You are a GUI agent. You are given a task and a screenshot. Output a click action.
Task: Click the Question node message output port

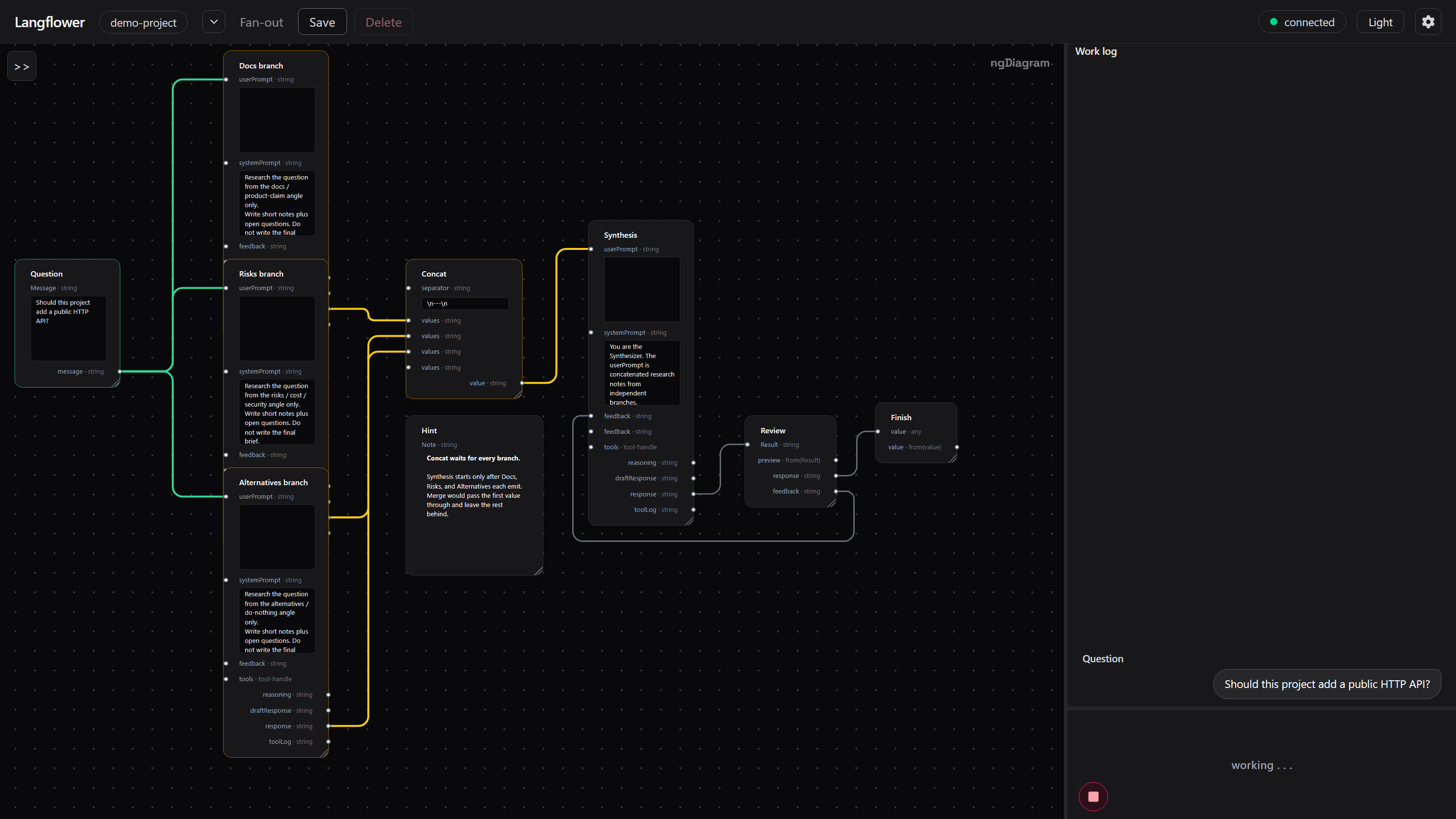pos(119,371)
